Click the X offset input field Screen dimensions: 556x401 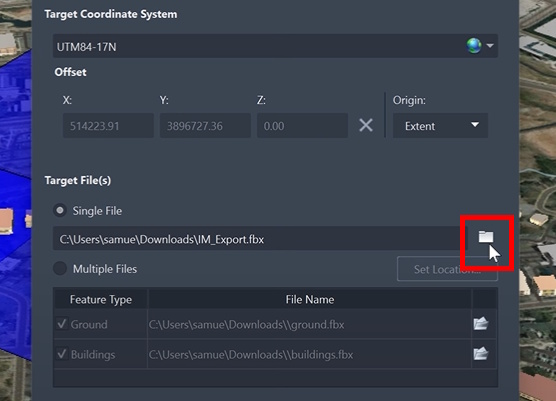click(x=108, y=126)
